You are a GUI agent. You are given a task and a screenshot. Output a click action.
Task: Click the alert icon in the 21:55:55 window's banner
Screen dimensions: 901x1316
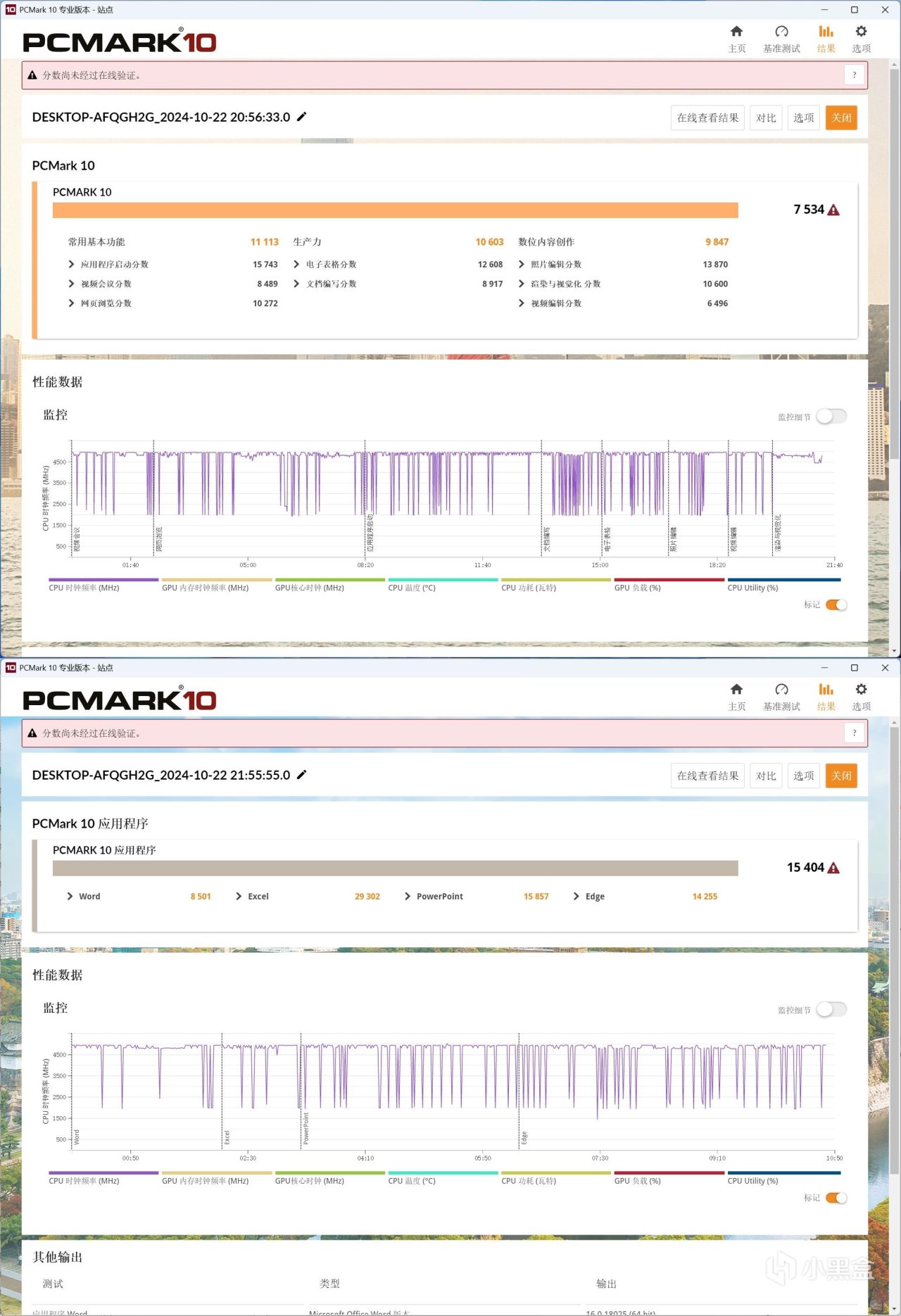(32, 733)
